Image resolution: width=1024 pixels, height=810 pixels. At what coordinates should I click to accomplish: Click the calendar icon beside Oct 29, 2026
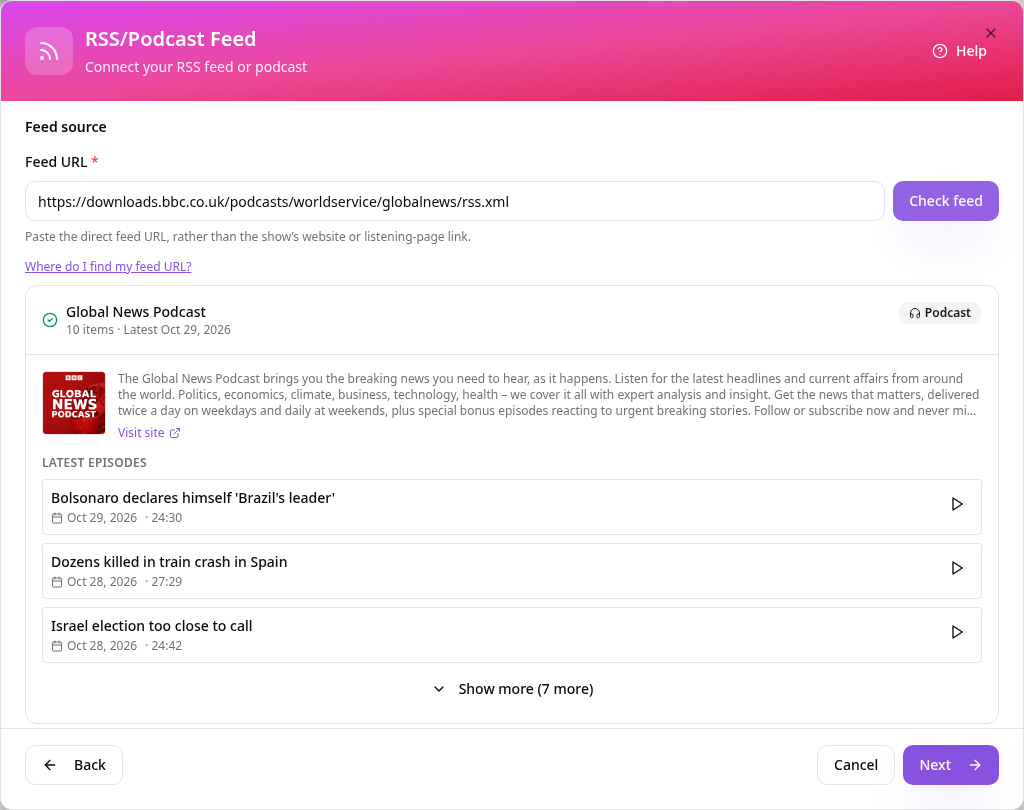[x=57, y=518]
